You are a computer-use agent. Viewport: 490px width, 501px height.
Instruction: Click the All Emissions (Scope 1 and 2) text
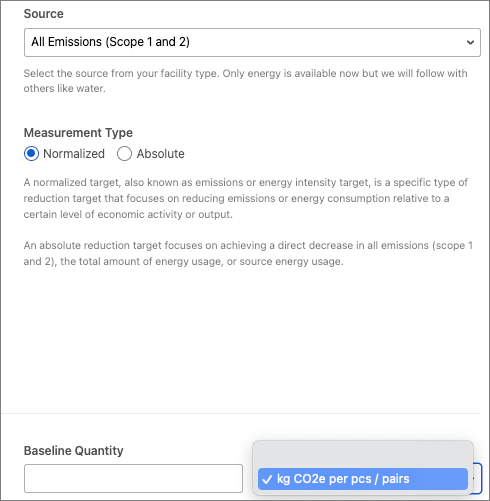(110, 42)
